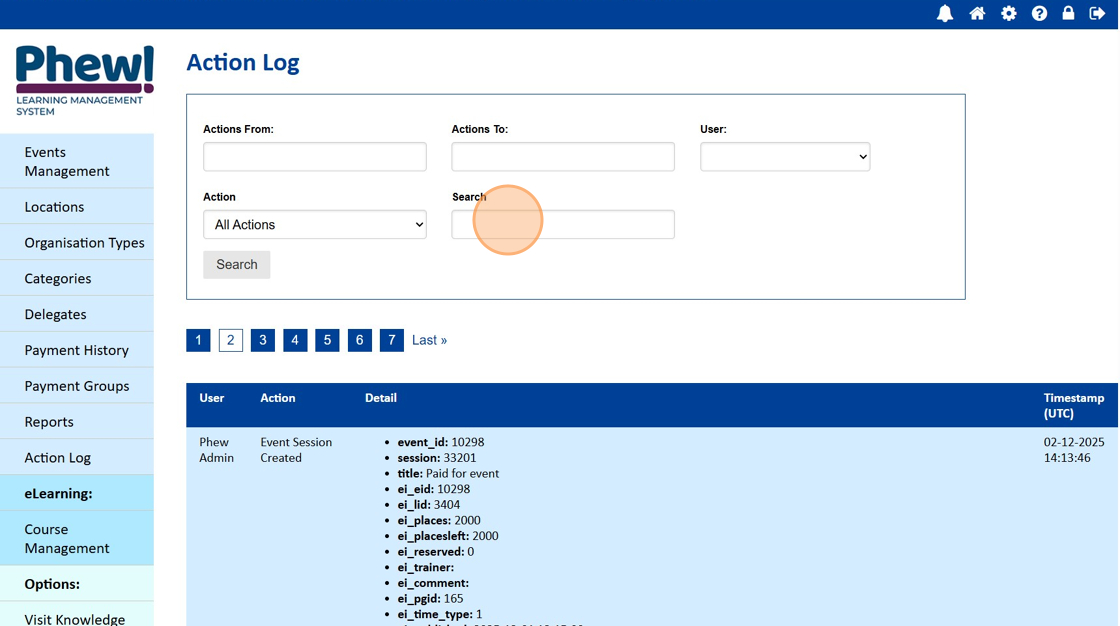Click the Detail column header
The height and width of the screenshot is (626, 1120).
pyautogui.click(x=381, y=398)
